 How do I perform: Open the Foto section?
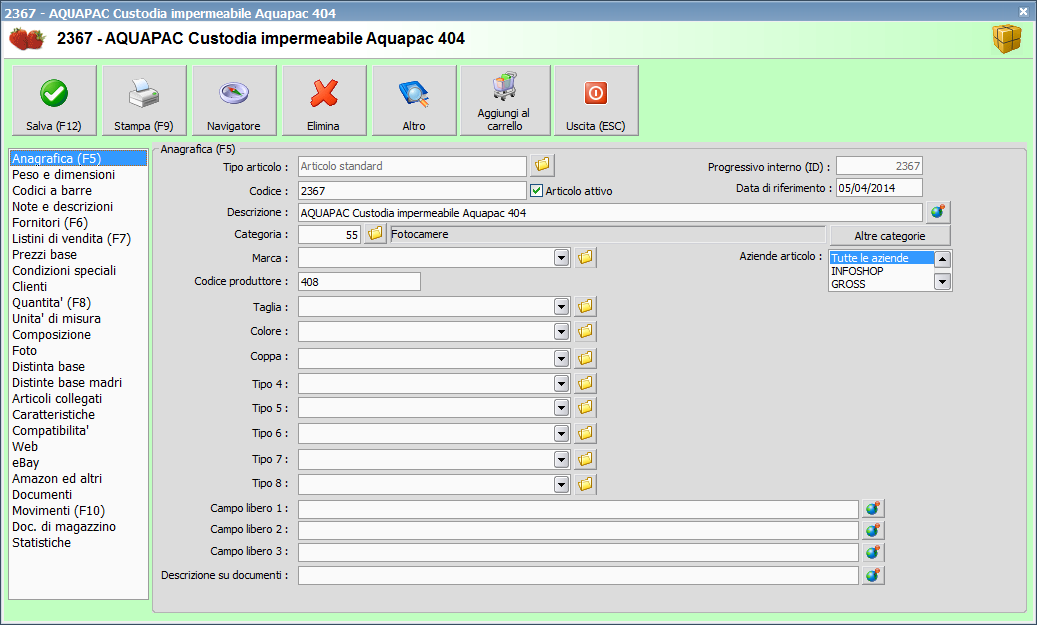click(24, 351)
